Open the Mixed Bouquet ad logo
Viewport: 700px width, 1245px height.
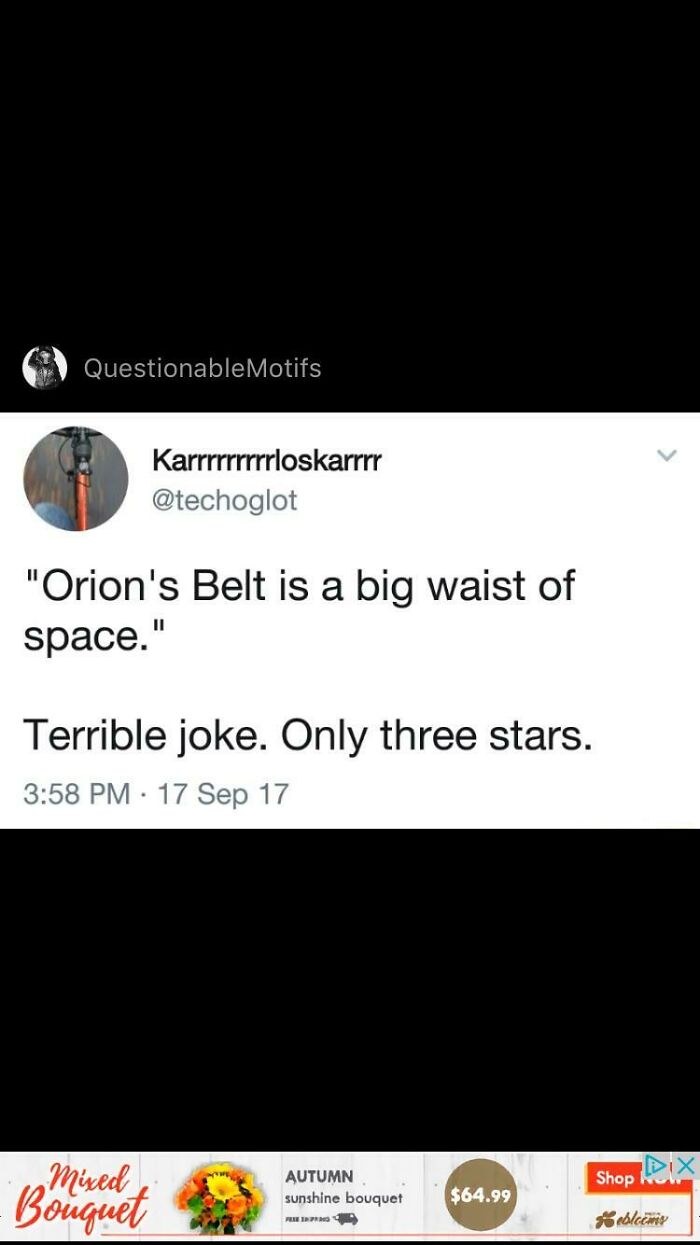point(81,1194)
